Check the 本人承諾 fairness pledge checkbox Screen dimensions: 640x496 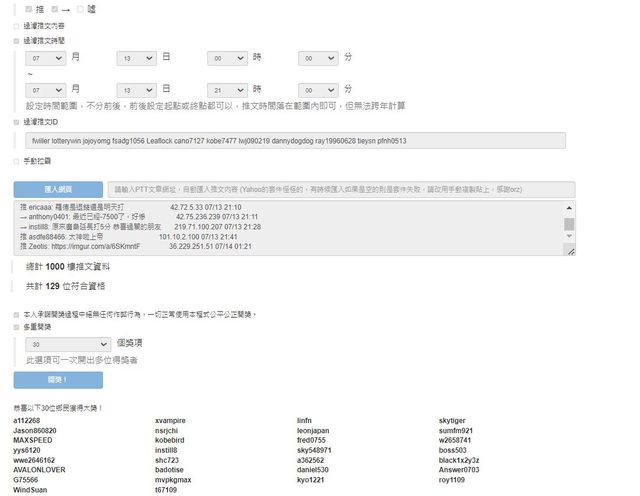(x=16, y=314)
